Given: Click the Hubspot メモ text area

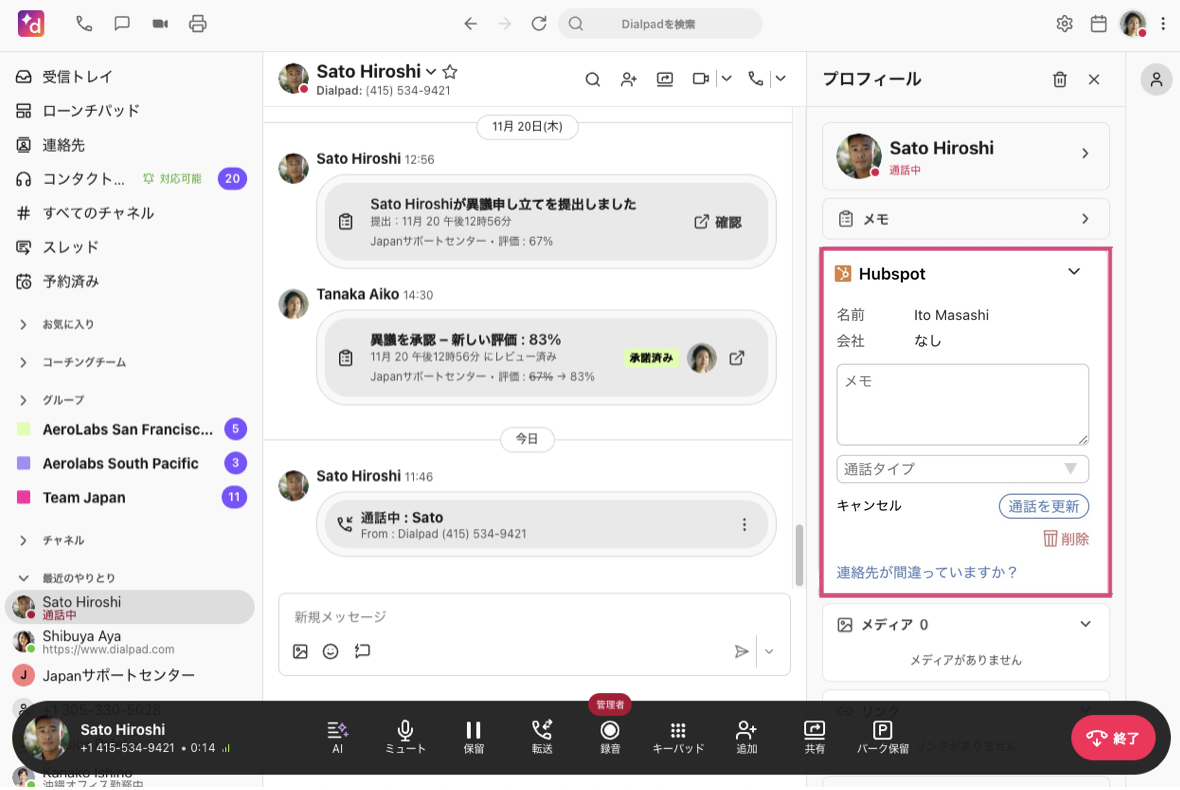Looking at the screenshot, I should point(962,404).
